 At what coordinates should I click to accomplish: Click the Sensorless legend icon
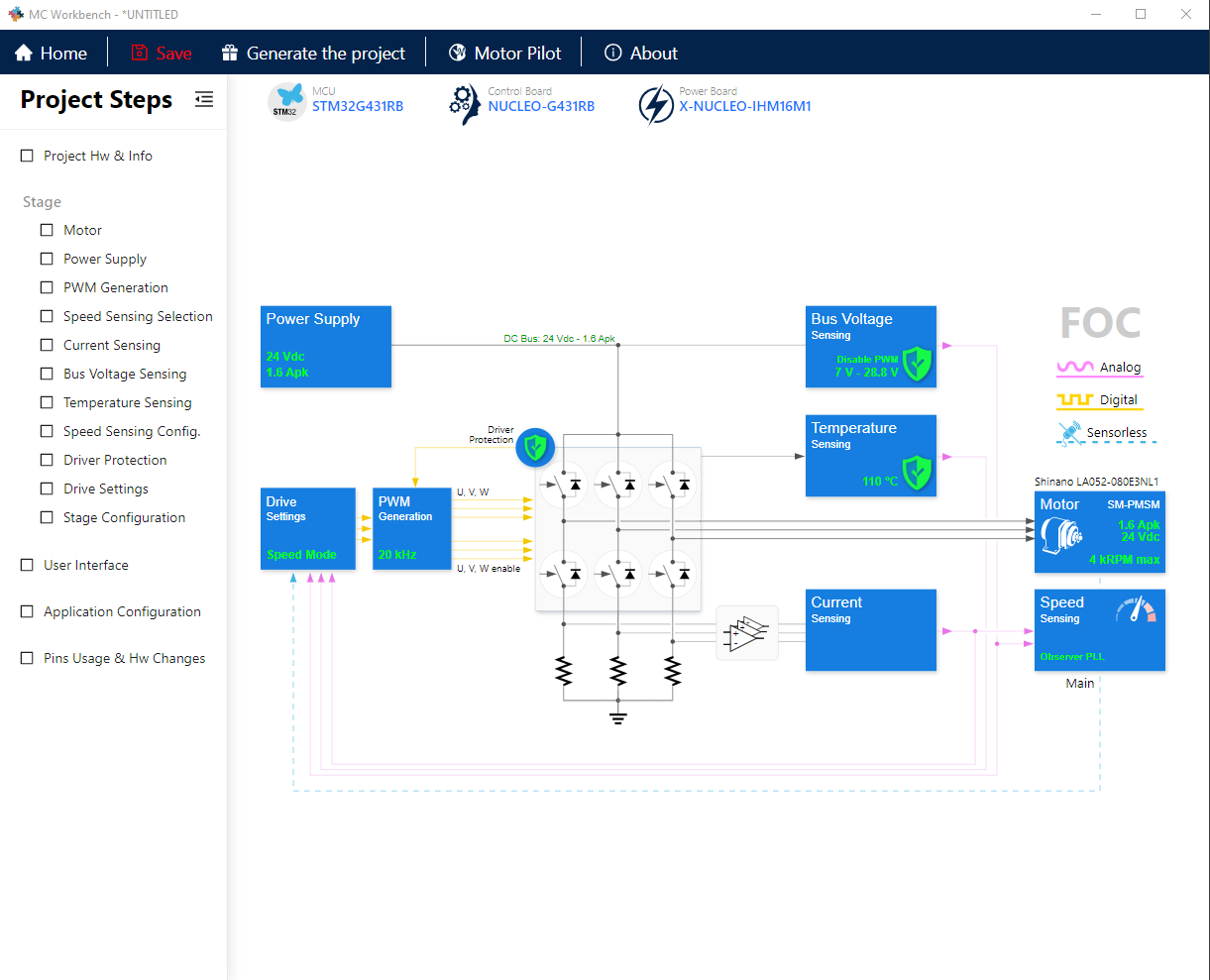point(1069,432)
